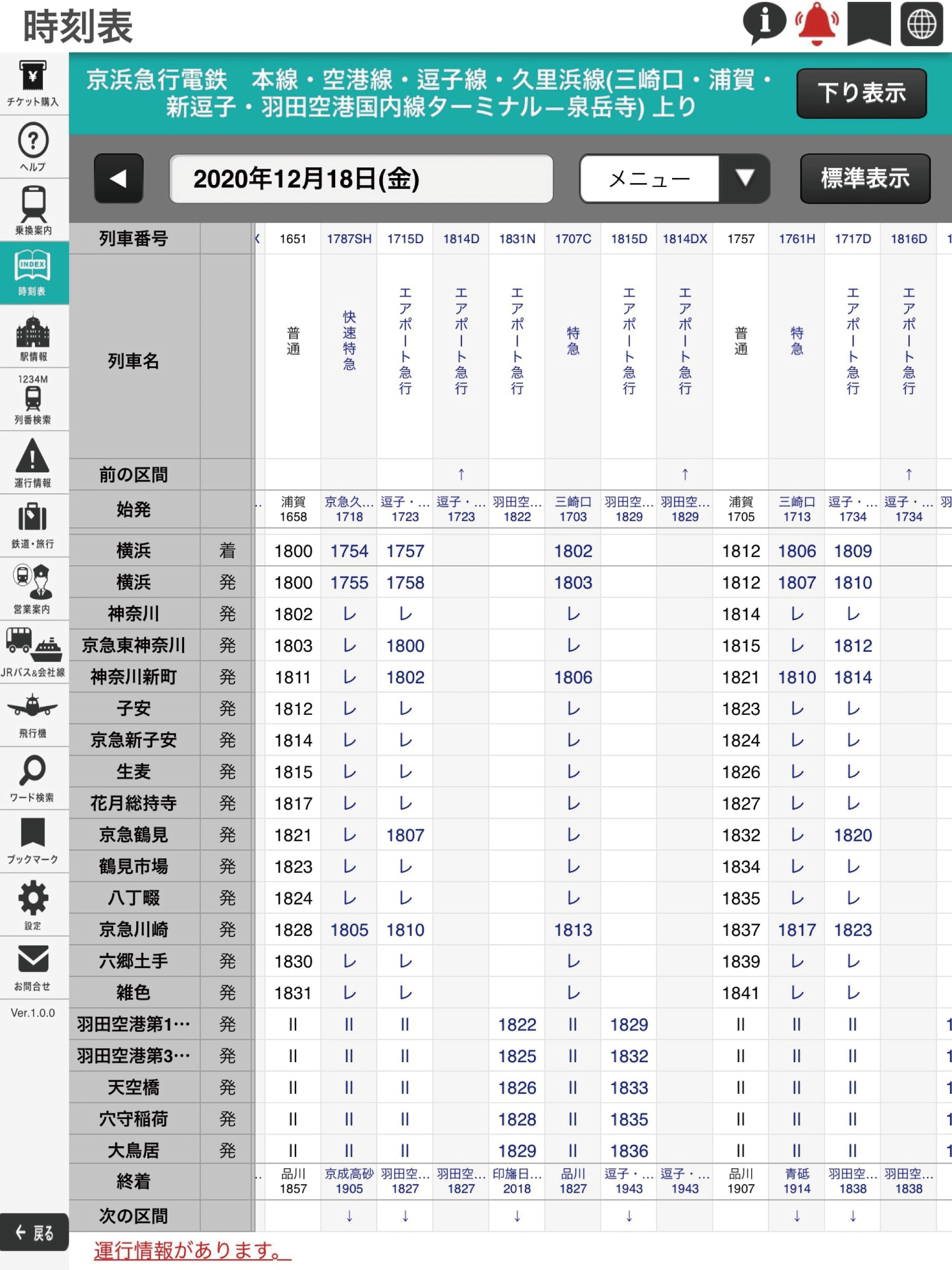
Task: Tap next-section down arrow under 1787SH
Action: click(349, 1216)
